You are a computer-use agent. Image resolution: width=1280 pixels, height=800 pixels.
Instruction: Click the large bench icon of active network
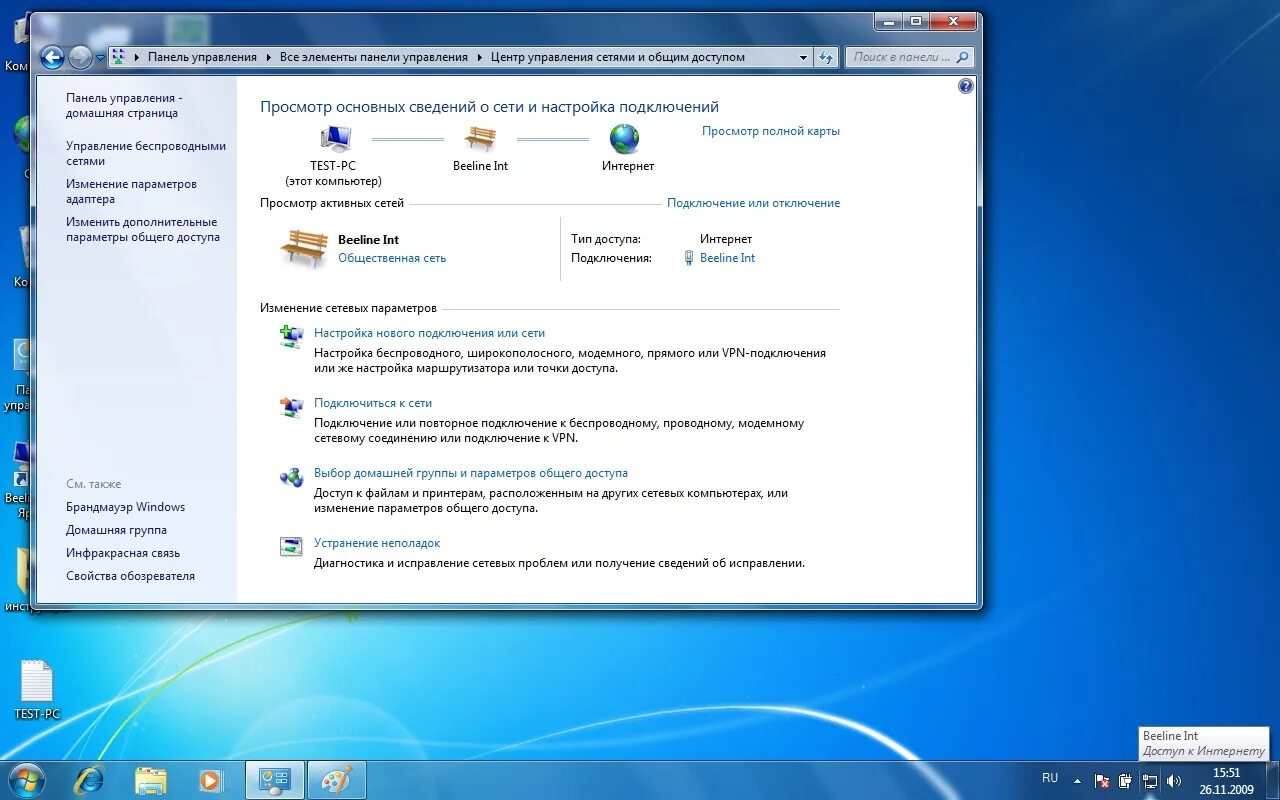[303, 247]
